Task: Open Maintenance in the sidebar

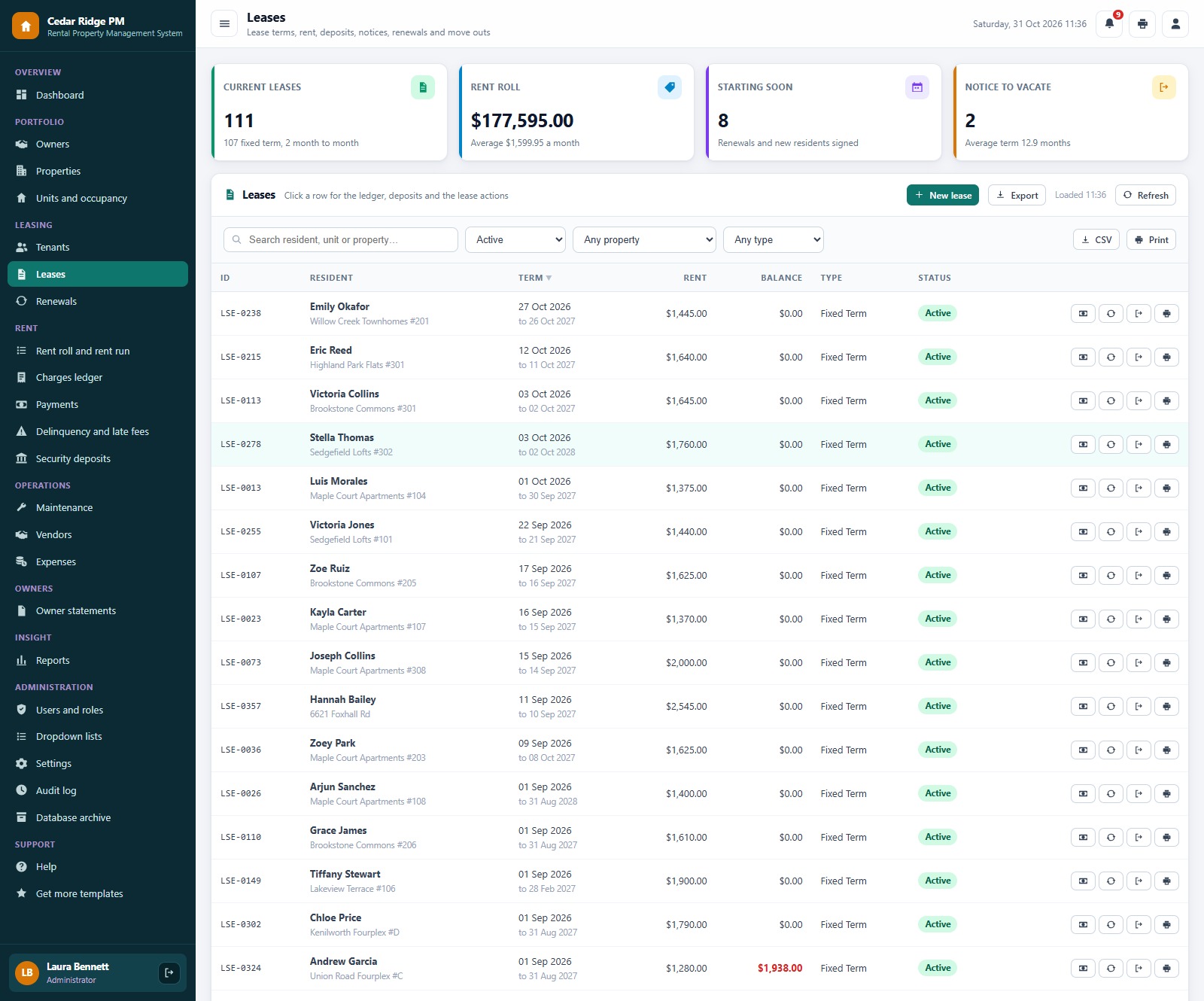Action: [x=98, y=507]
